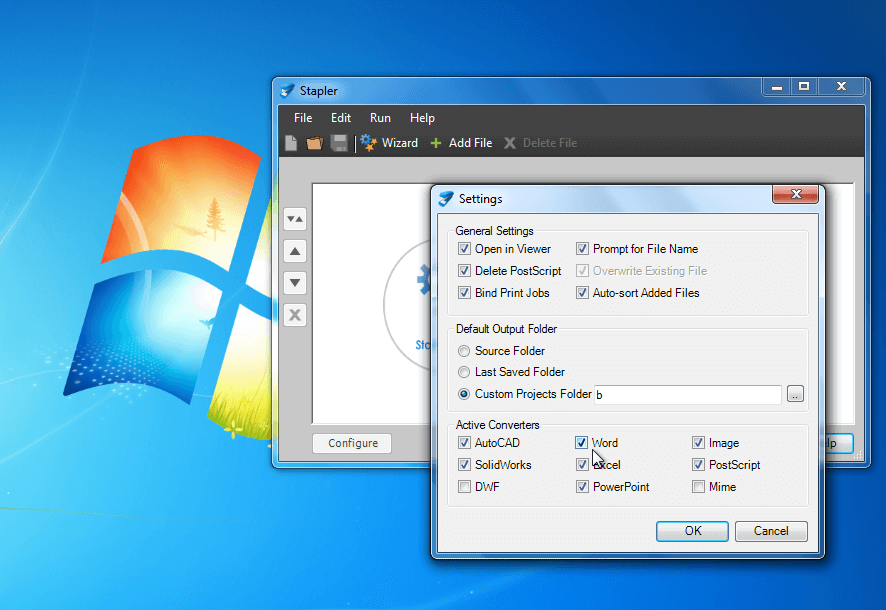Toggle the PowerPoint converter checkbox
Viewport: 886px width, 610px height.
(582, 487)
